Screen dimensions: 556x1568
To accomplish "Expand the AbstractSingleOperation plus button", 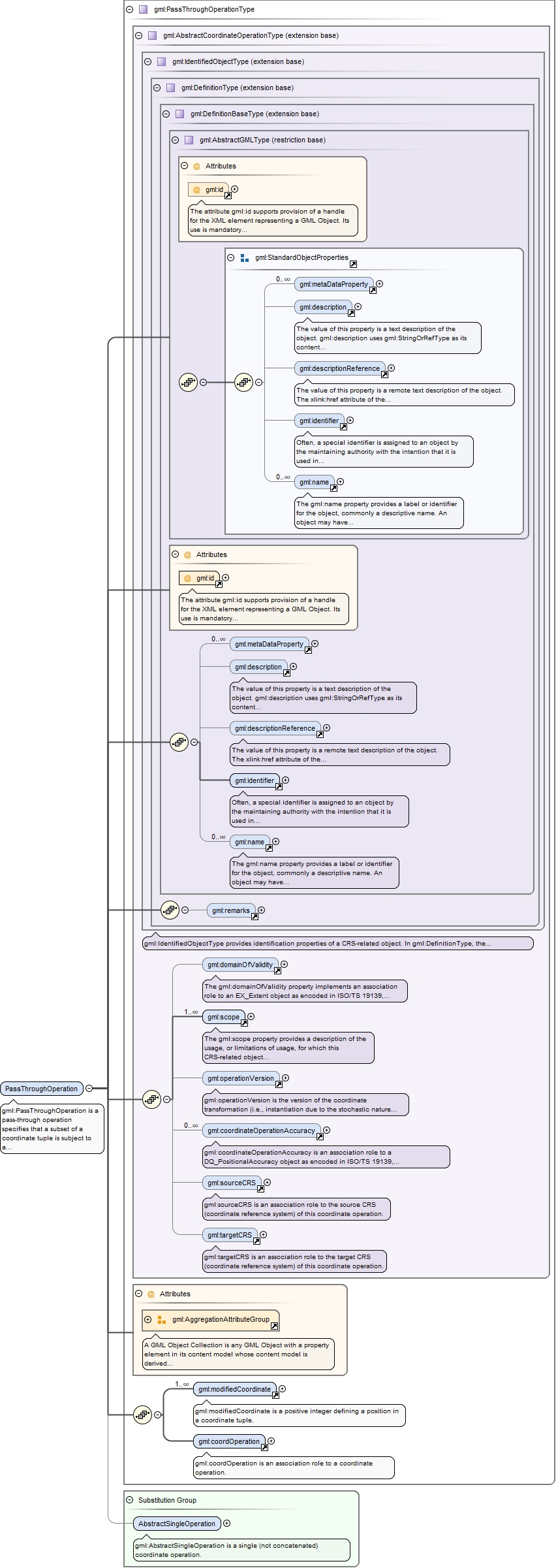I will tap(226, 1523).
